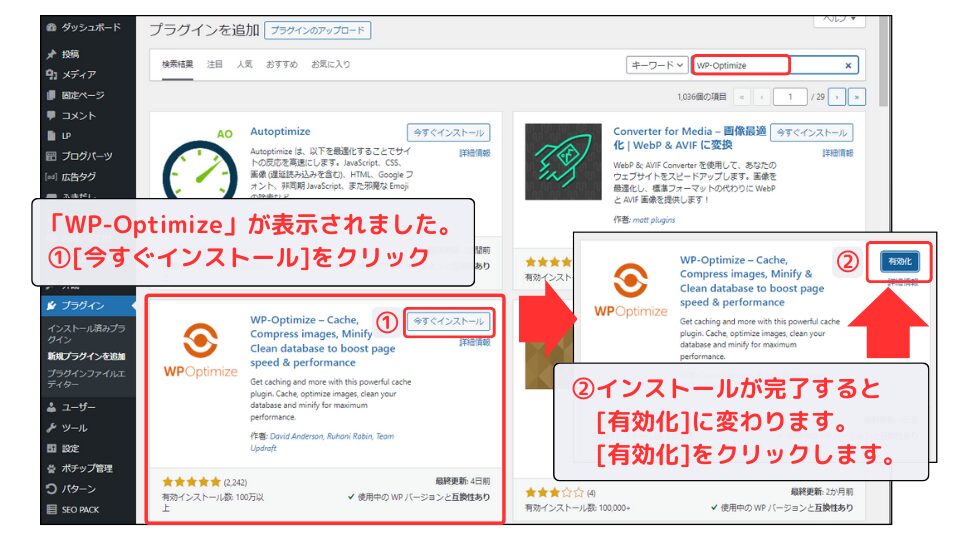Viewport: 960px width, 540px height.
Task: Go to next results page arrow
Action: tap(837, 97)
